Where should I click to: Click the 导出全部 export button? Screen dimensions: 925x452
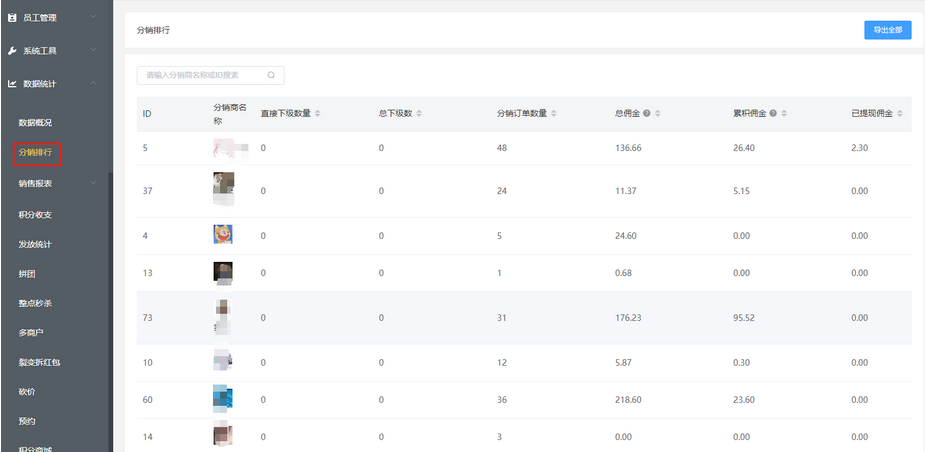pyautogui.click(x=887, y=30)
